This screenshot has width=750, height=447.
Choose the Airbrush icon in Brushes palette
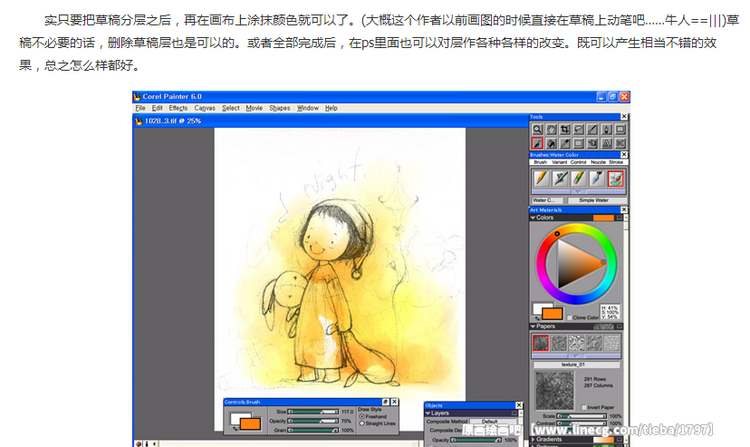pos(561,179)
